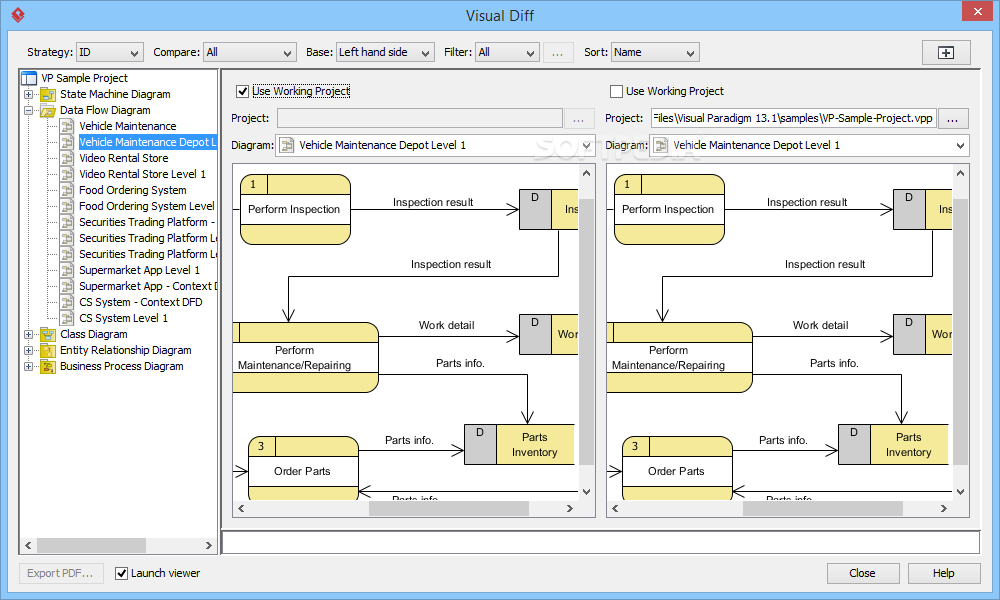Open the Base dropdown showing Left hand side
1000x600 pixels.
[385, 52]
